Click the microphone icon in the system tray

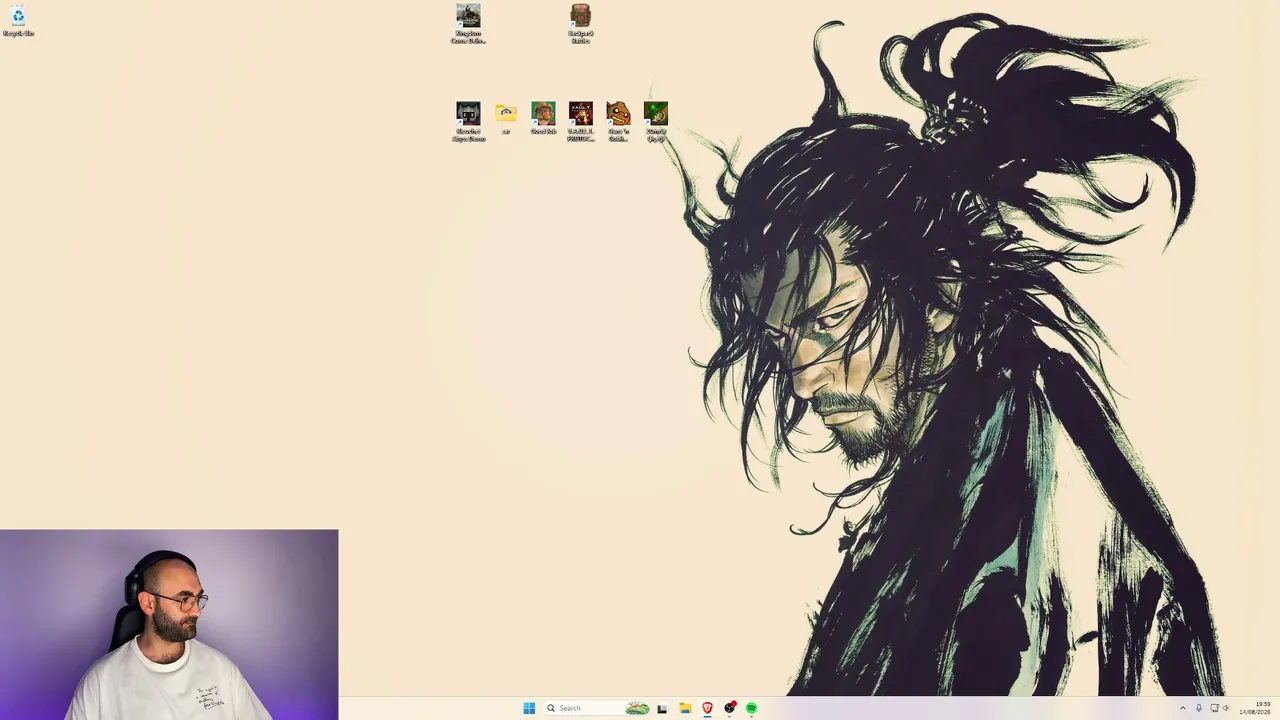click(x=1199, y=708)
